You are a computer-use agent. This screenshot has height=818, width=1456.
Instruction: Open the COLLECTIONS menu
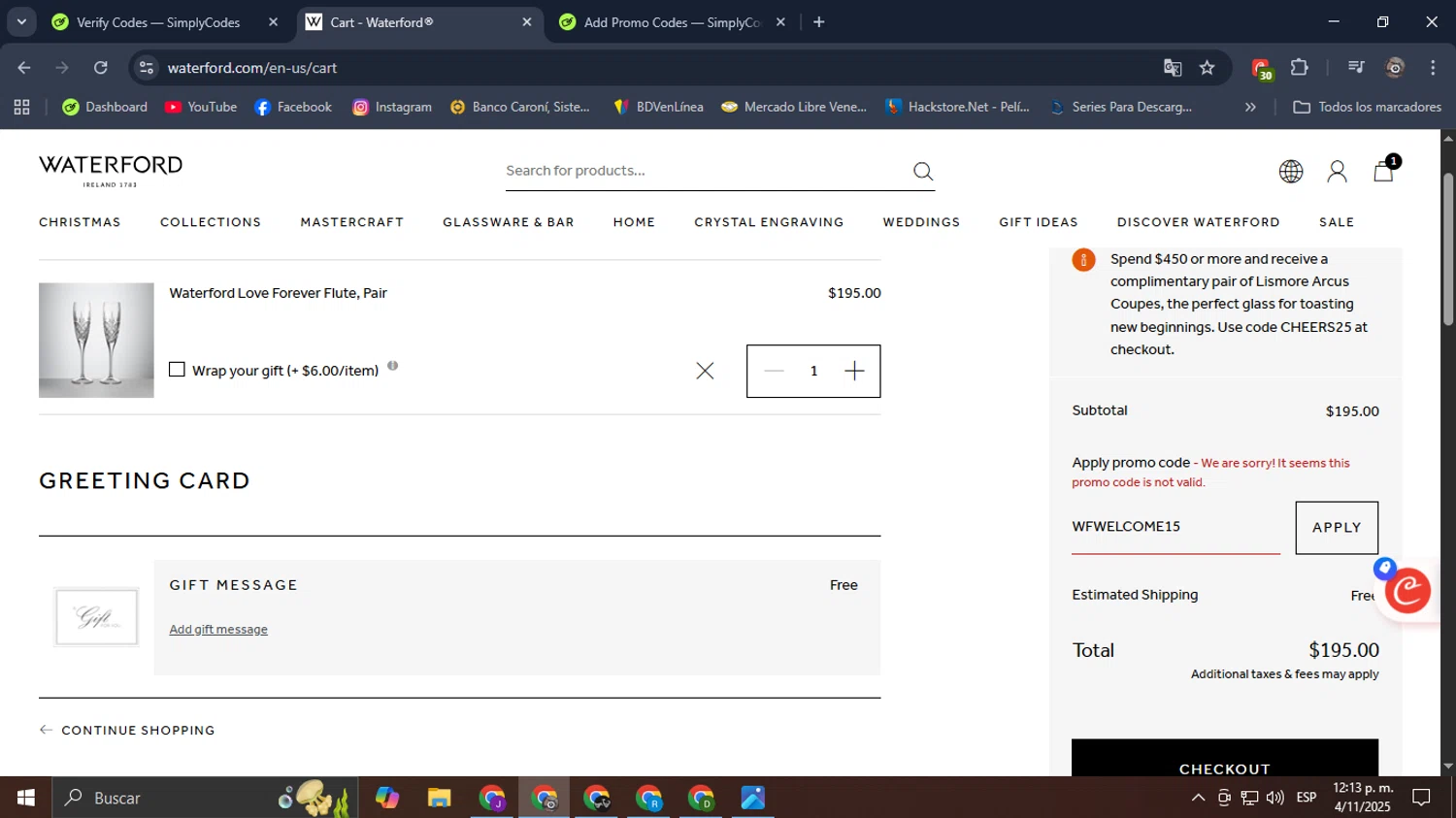click(211, 222)
